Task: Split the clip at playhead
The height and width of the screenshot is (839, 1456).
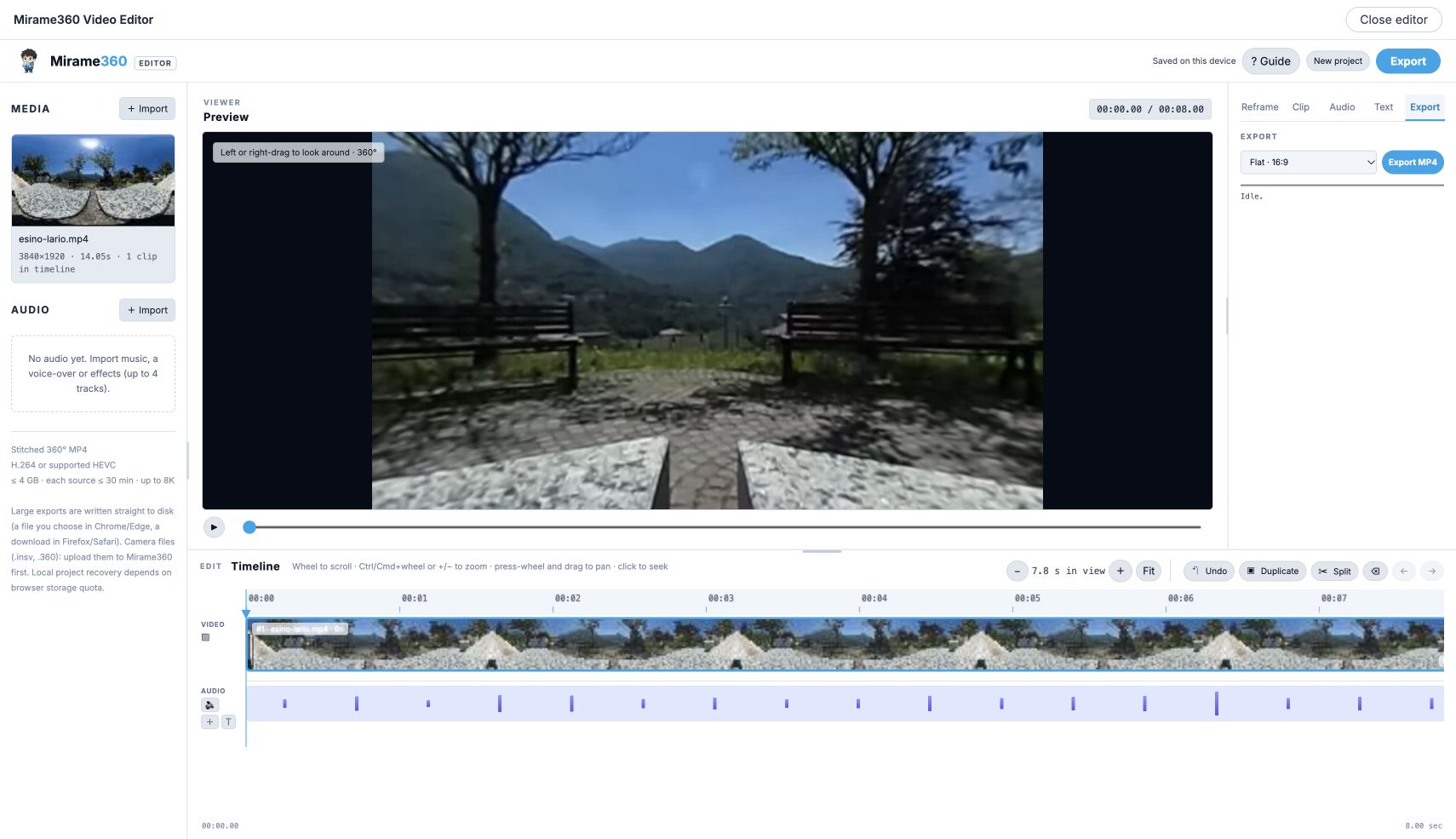Action: point(1334,572)
